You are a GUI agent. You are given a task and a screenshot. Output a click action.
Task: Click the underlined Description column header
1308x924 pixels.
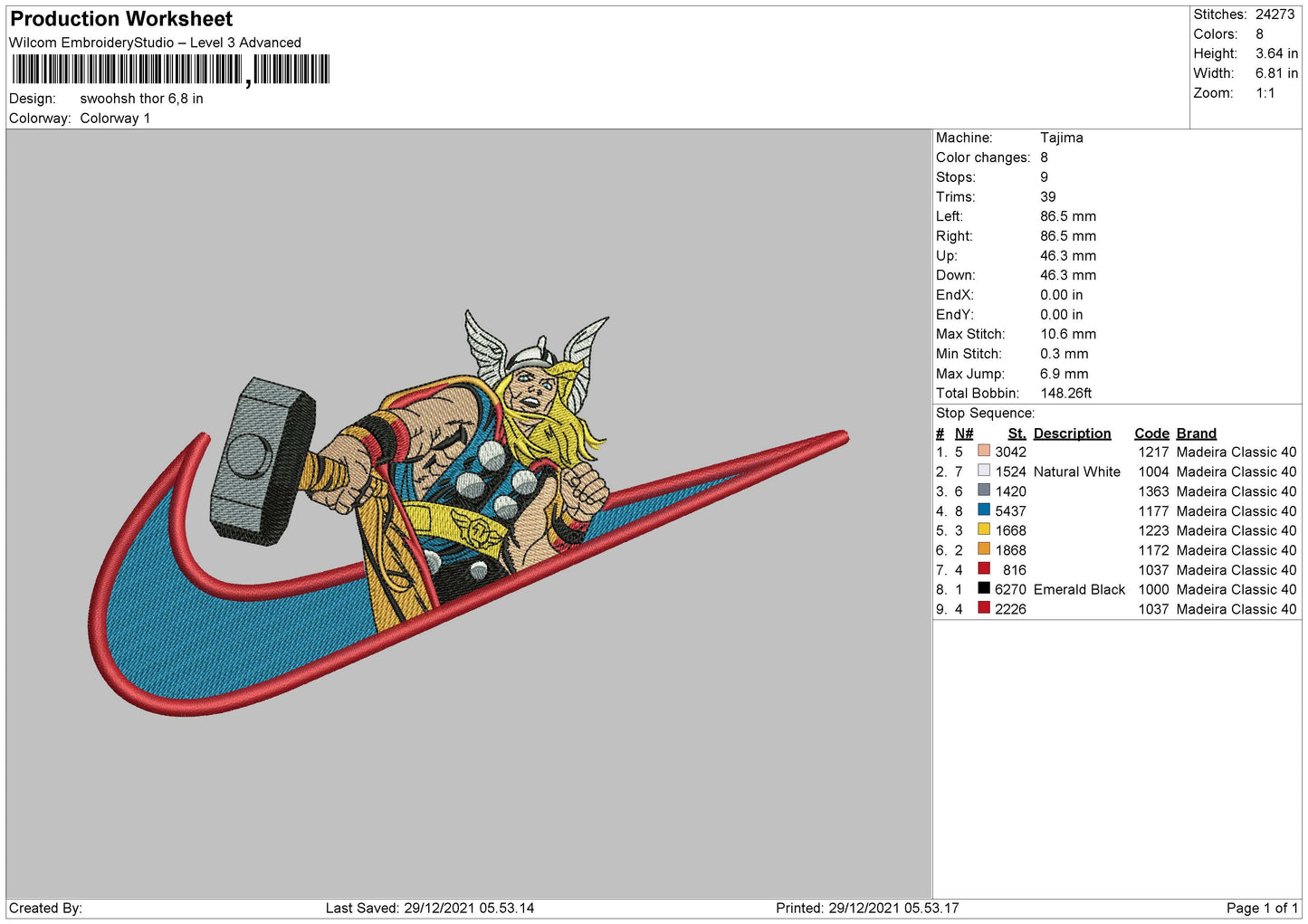pos(1072,433)
